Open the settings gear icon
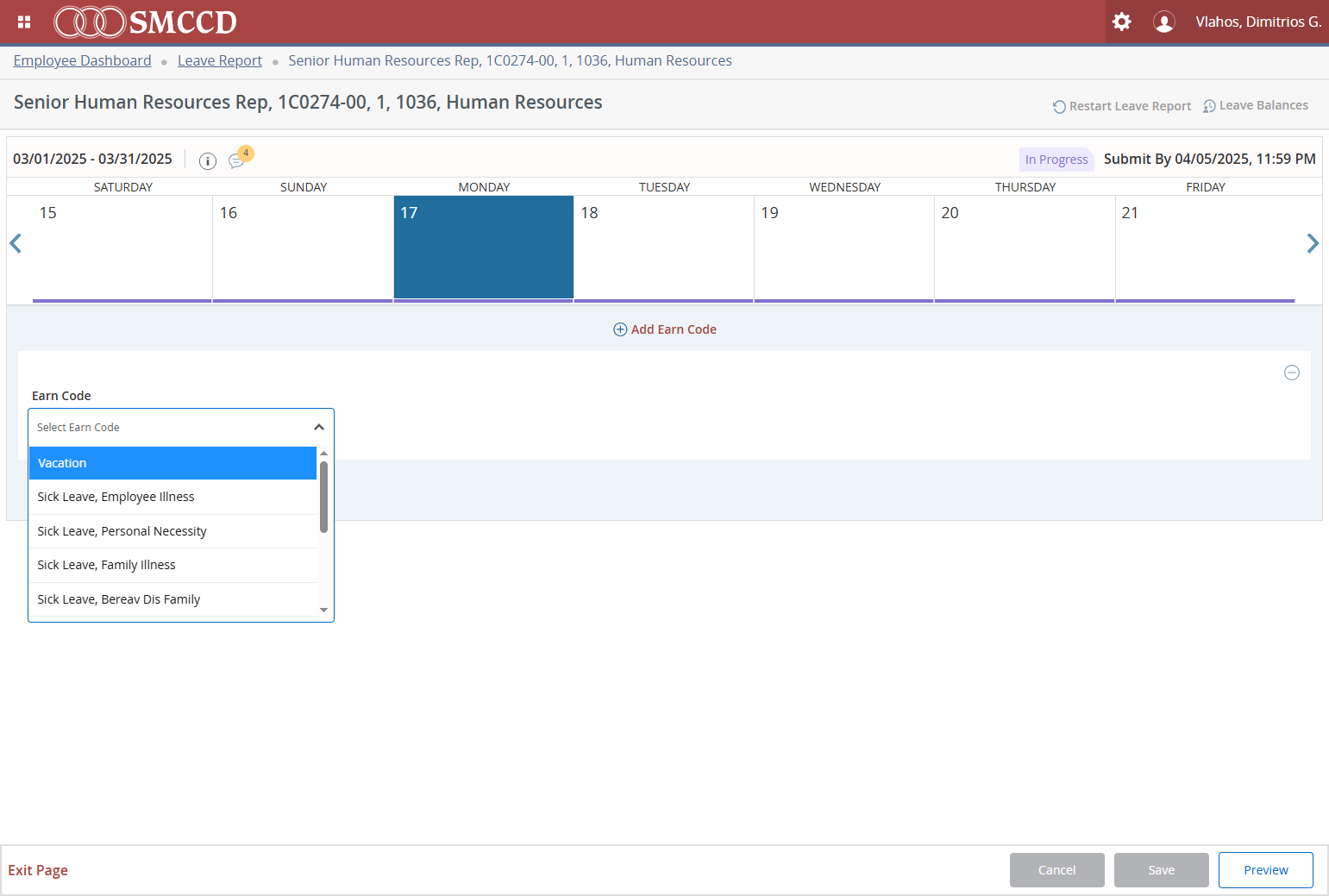This screenshot has width=1329, height=896. click(1121, 22)
